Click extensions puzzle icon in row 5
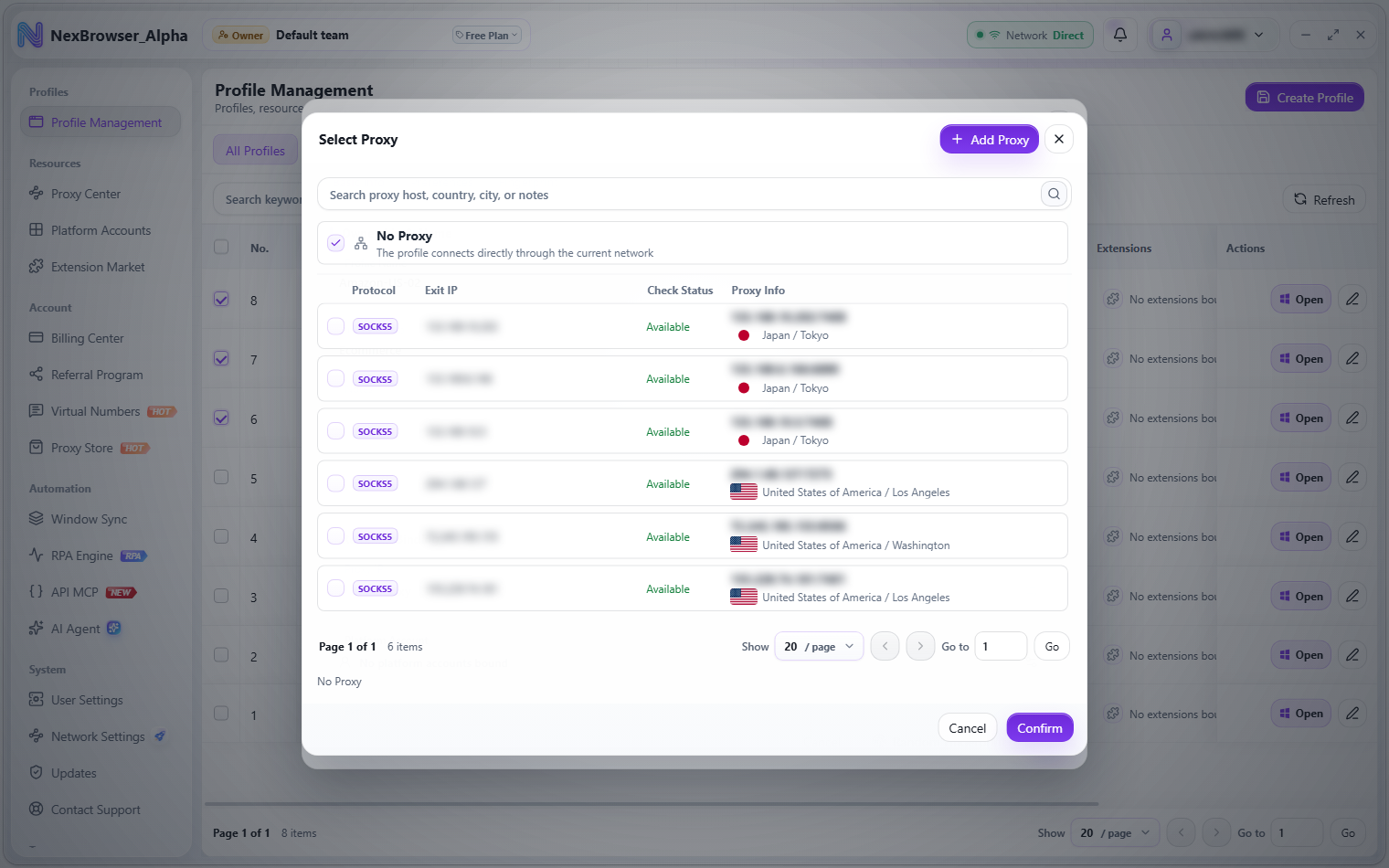Screen dimensions: 1389x868 (1113, 477)
